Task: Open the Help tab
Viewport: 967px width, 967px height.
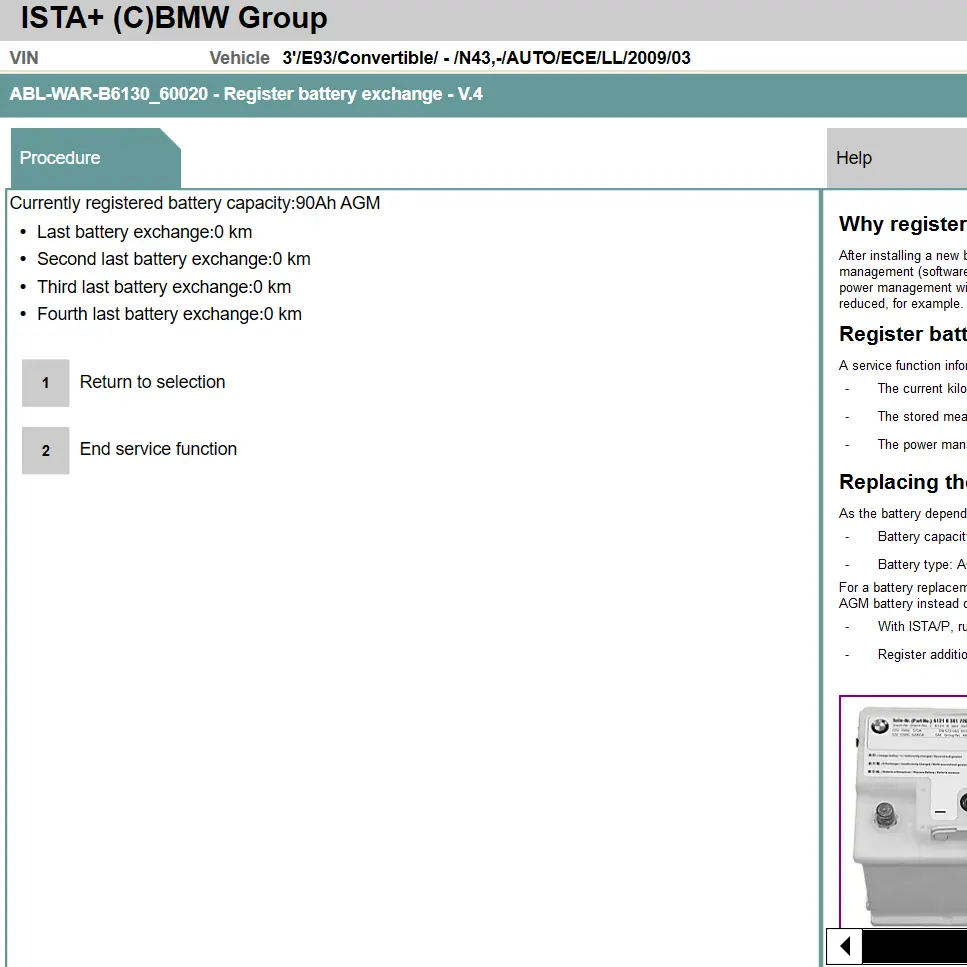Action: 854,158
